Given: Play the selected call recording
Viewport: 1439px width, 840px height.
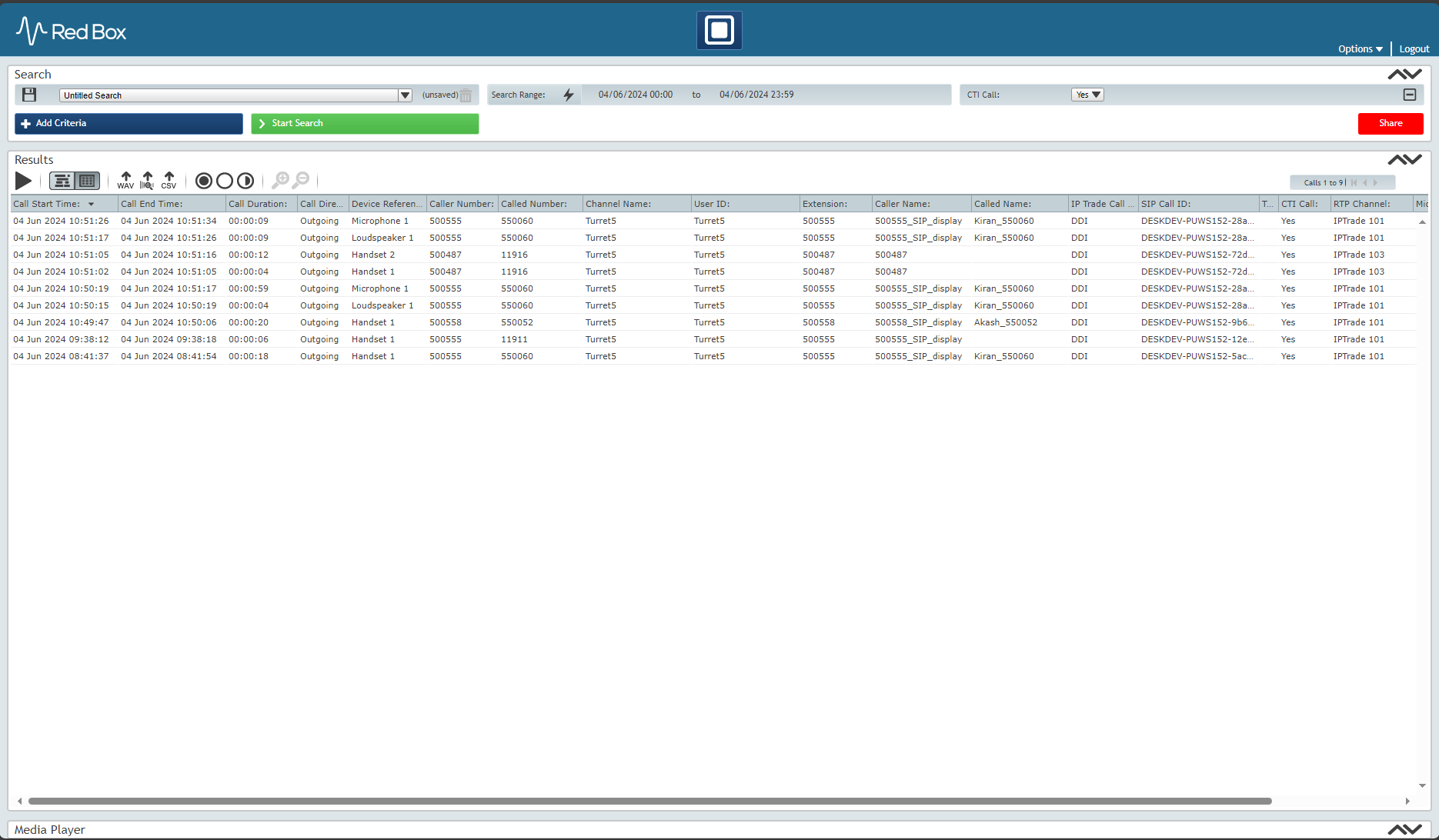Looking at the screenshot, I should 24,181.
